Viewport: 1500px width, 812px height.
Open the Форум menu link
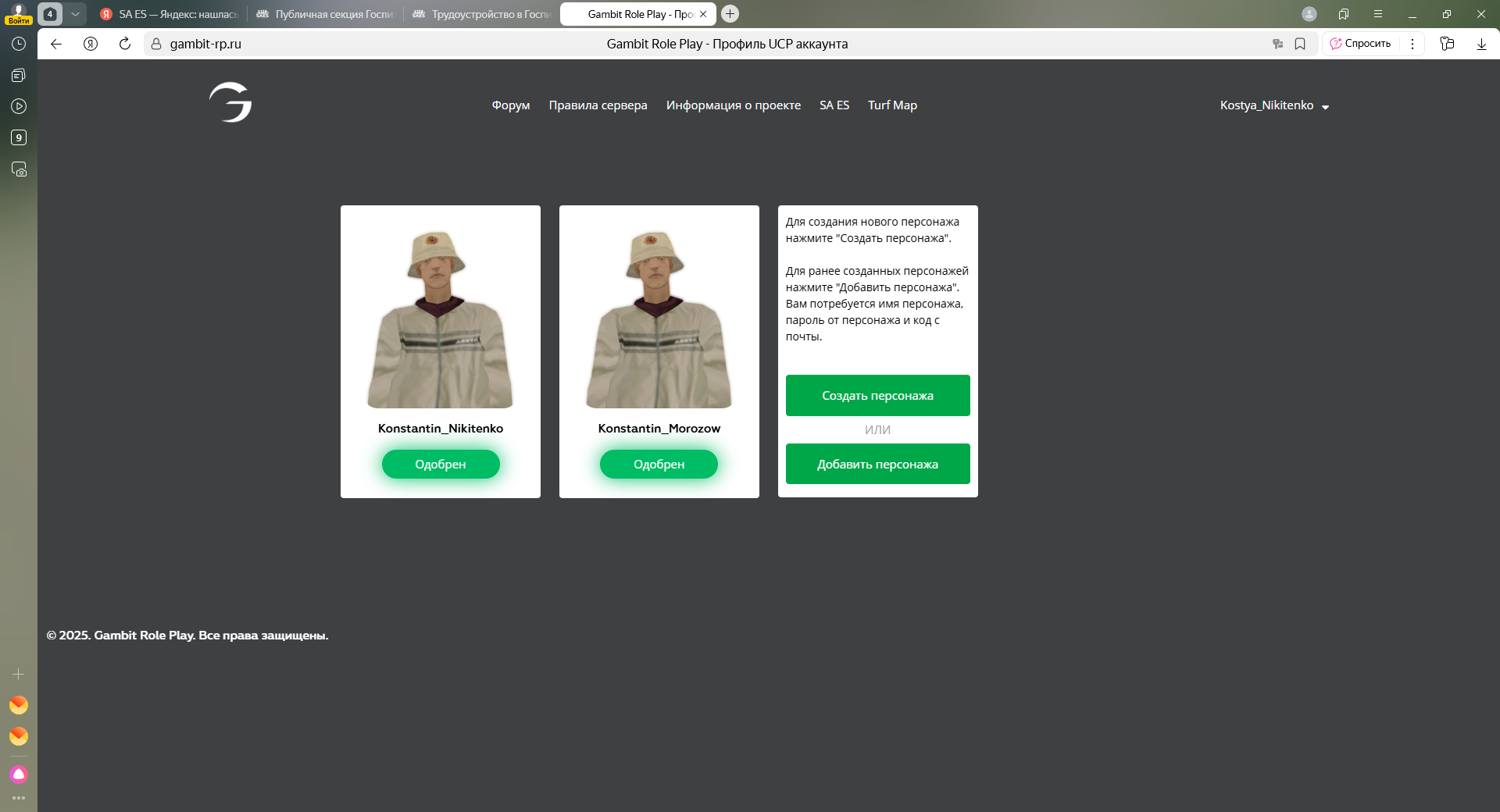511,105
